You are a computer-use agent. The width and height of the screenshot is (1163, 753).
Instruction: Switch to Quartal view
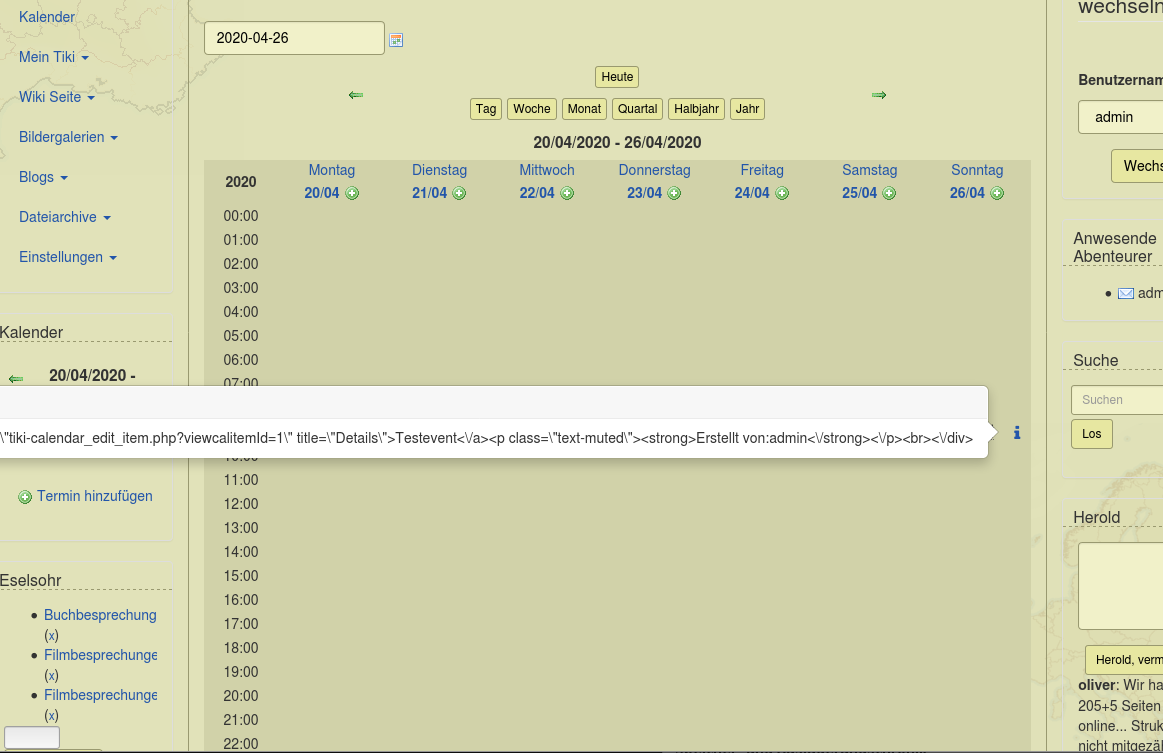tap(638, 109)
